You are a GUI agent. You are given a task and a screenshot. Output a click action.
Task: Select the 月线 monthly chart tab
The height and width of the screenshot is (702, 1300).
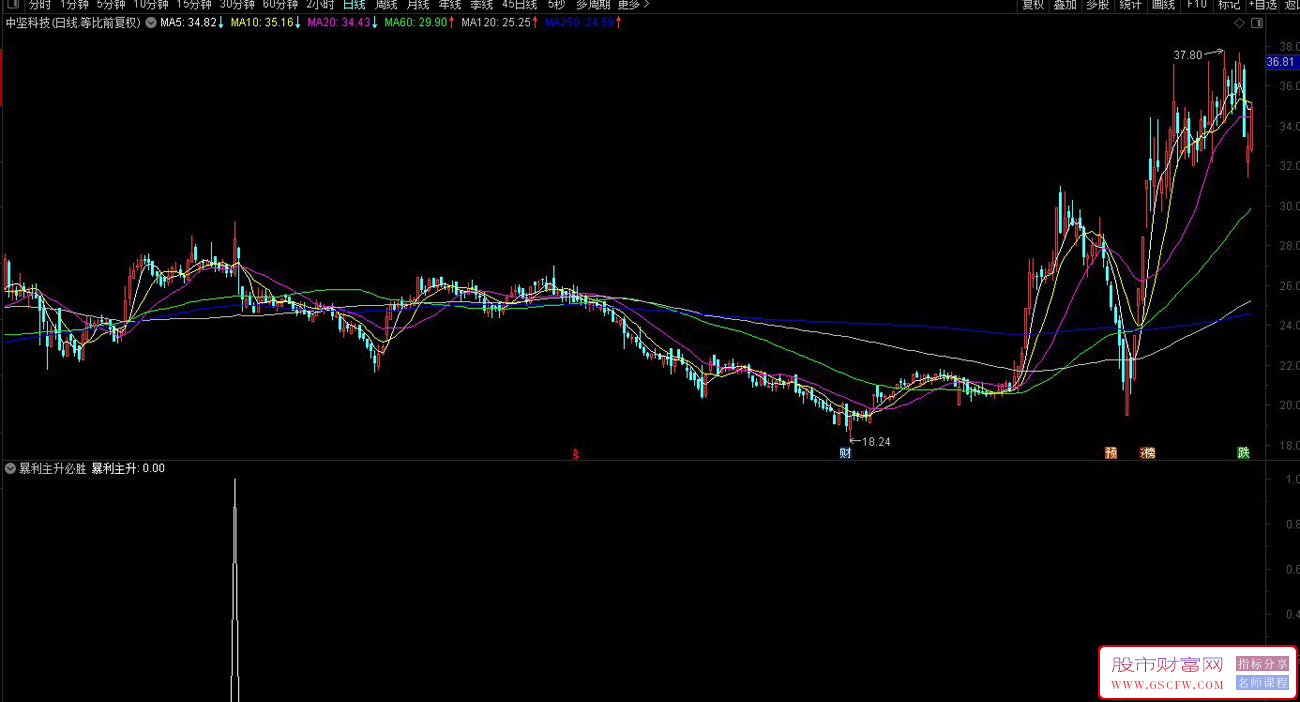click(418, 4)
